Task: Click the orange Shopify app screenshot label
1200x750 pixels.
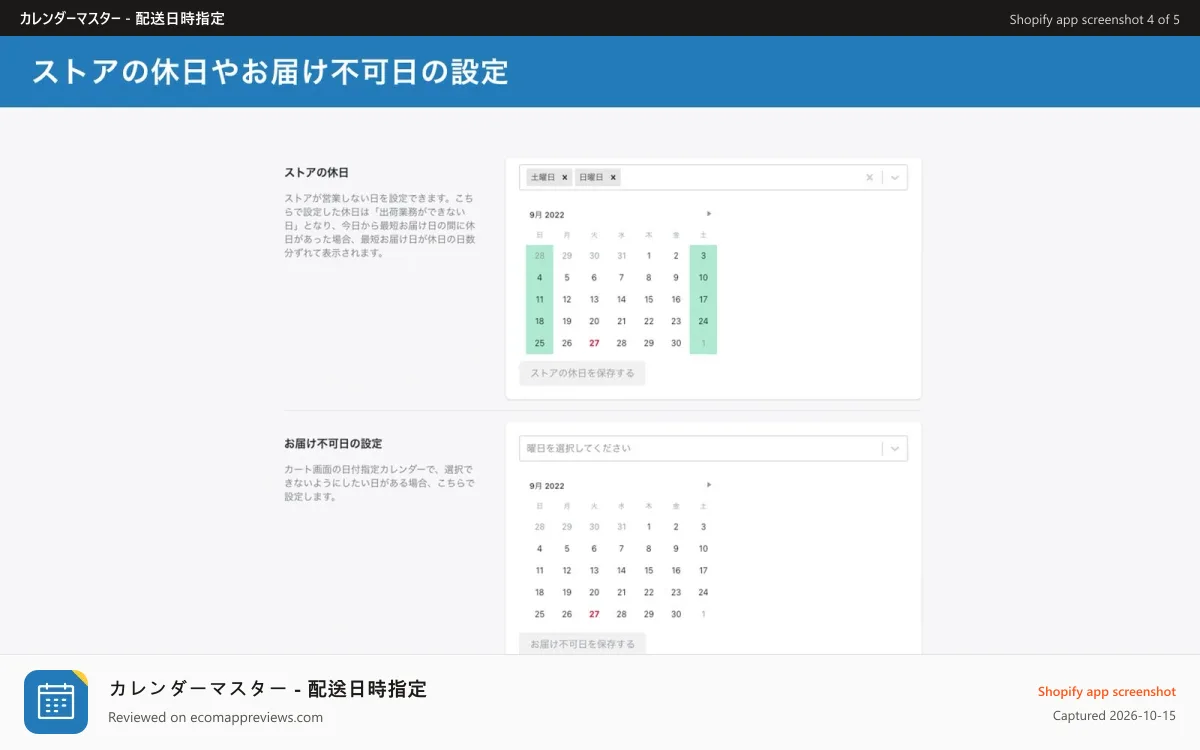Action: [x=1107, y=692]
